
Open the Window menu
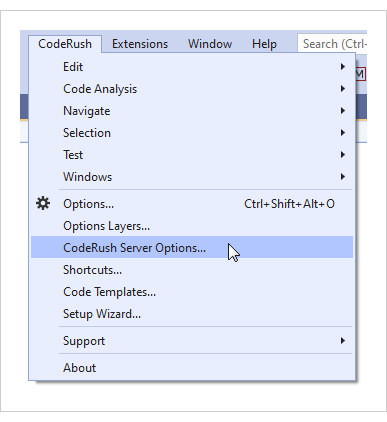point(210,44)
